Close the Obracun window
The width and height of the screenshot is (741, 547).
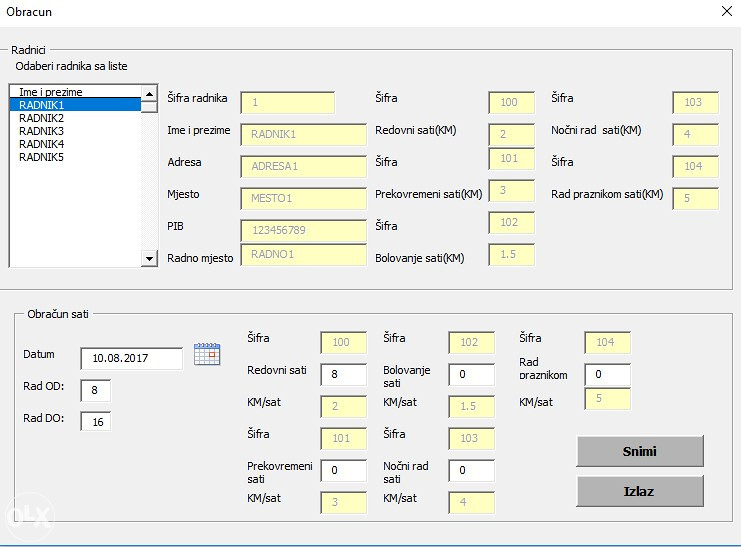pyautogui.click(x=727, y=11)
